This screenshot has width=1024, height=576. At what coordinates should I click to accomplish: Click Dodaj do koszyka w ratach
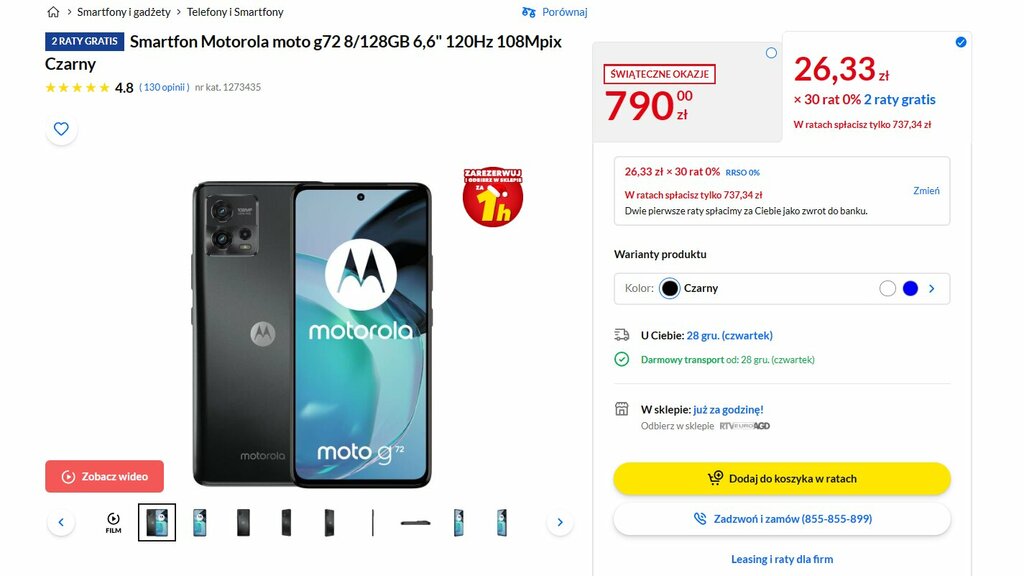point(782,479)
